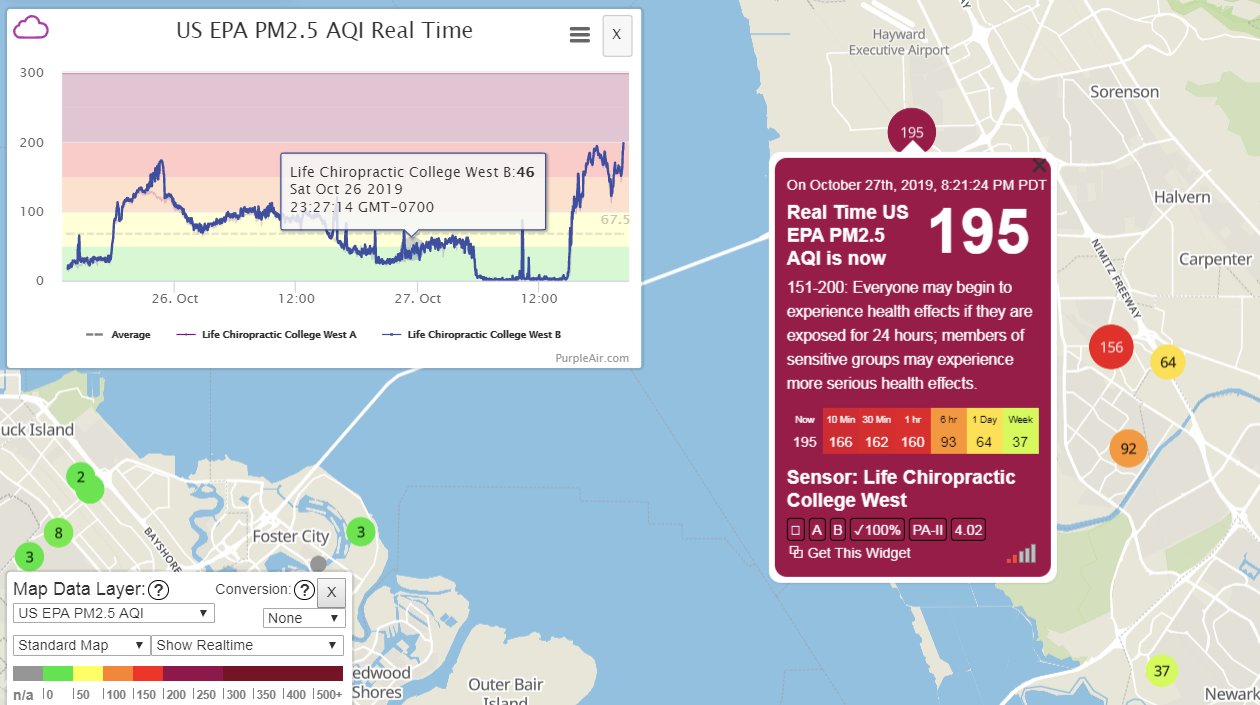Open the Standard Map dropdown
The height and width of the screenshot is (705, 1260).
(x=81, y=645)
